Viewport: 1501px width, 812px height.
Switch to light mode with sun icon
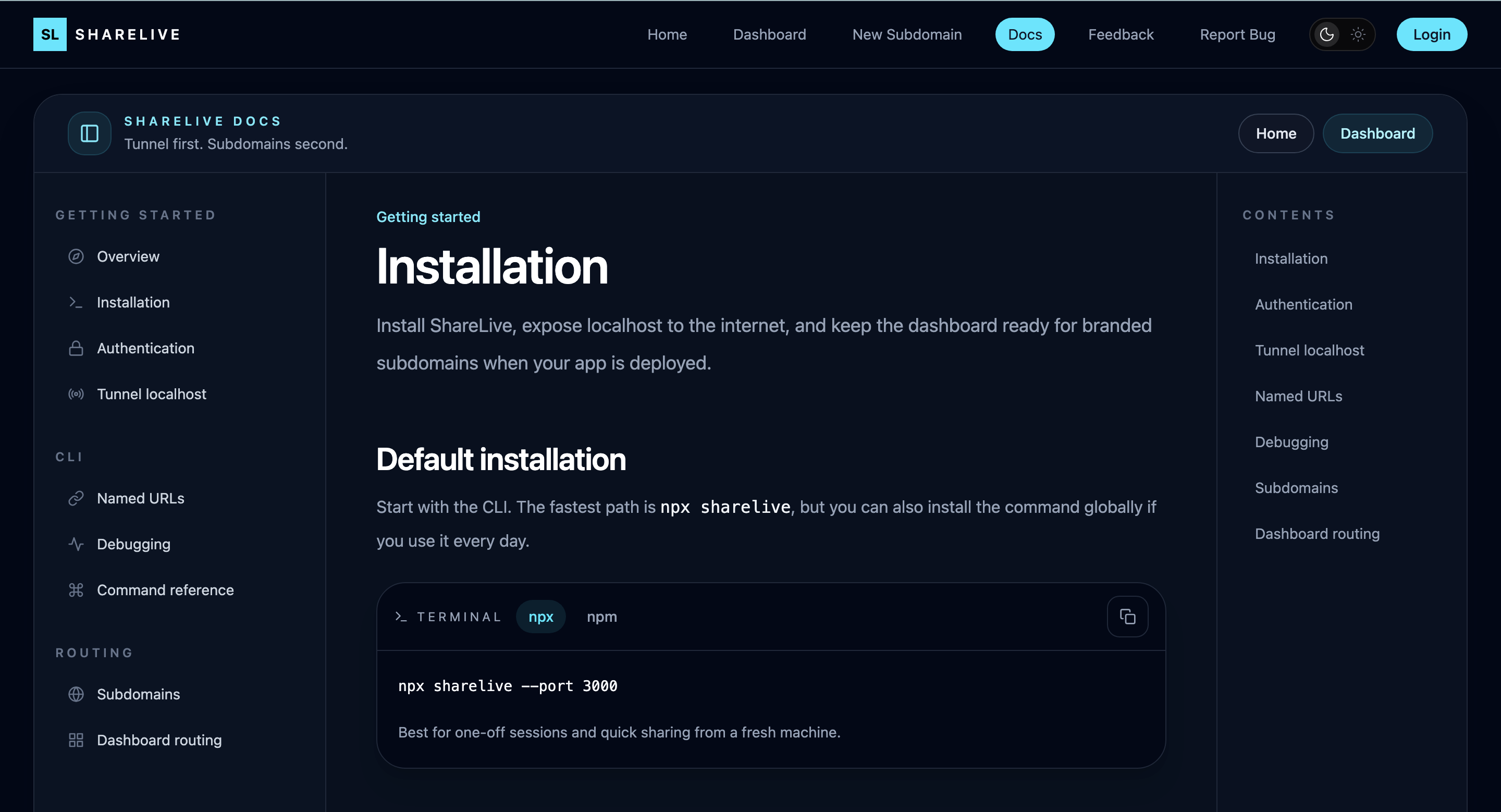[x=1358, y=34]
